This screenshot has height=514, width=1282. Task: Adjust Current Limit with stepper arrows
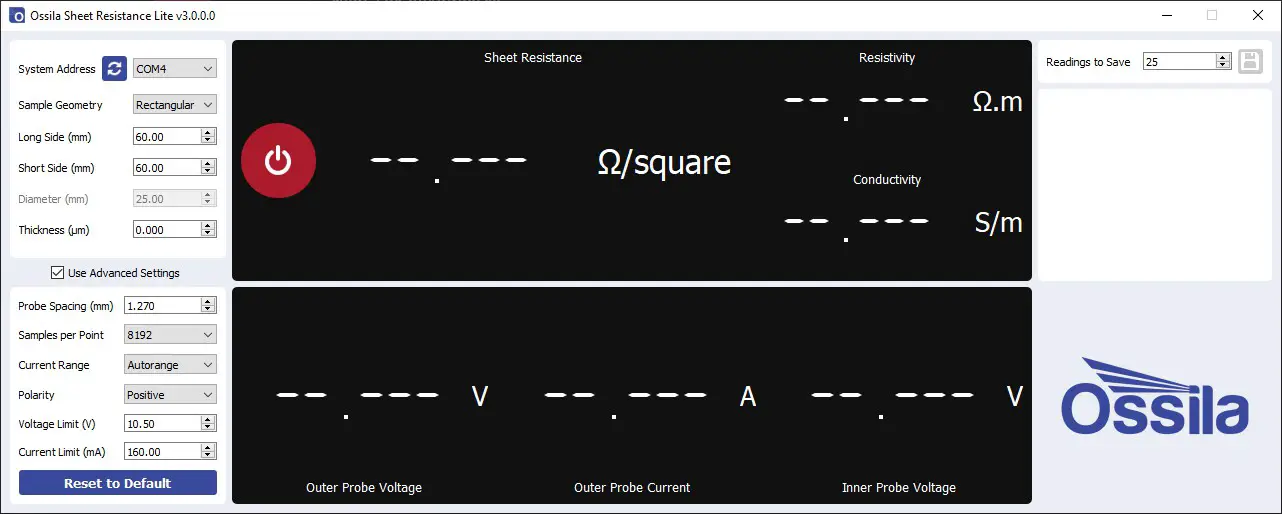[209, 452]
